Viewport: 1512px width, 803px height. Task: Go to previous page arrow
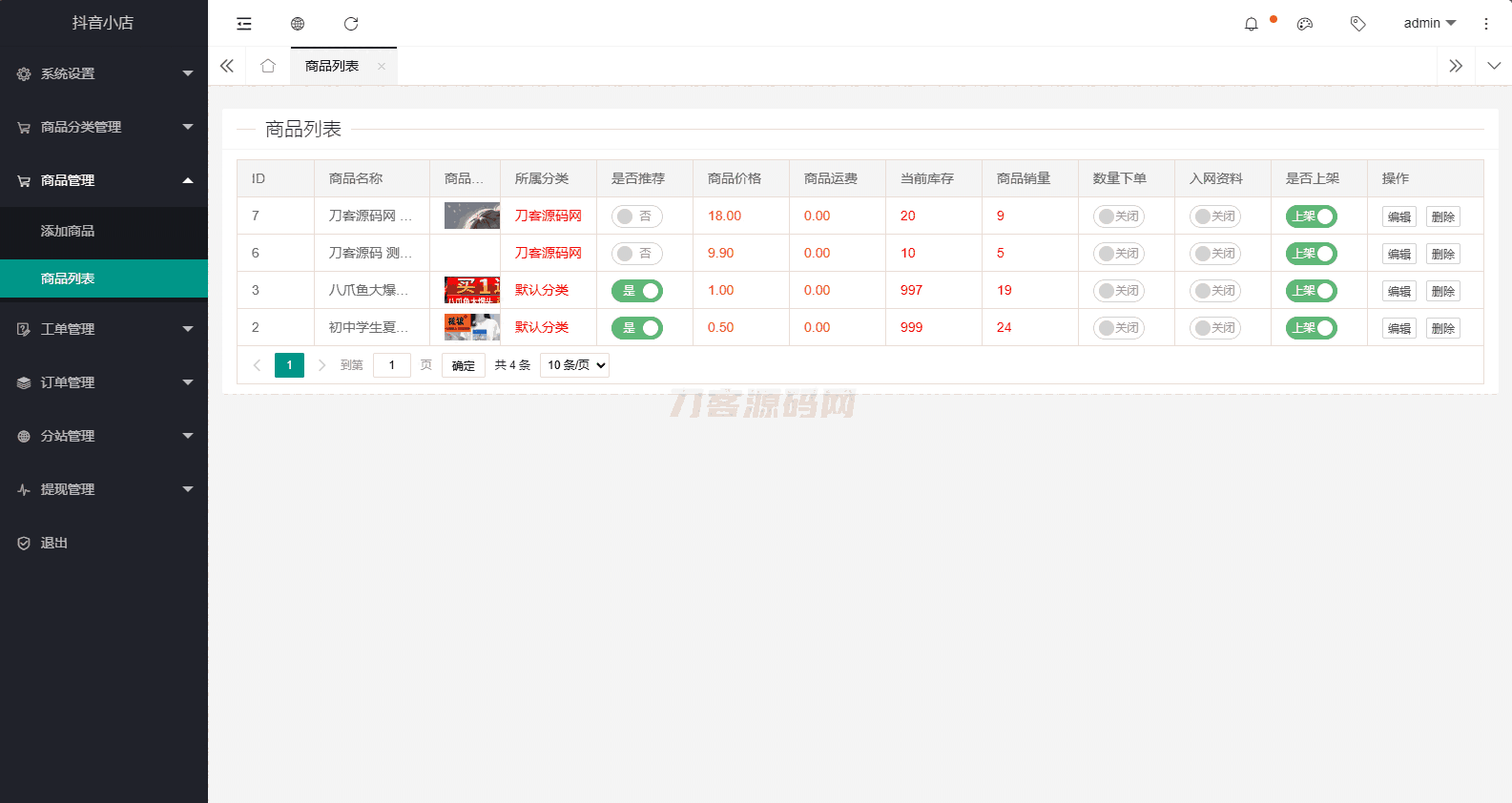(x=257, y=365)
